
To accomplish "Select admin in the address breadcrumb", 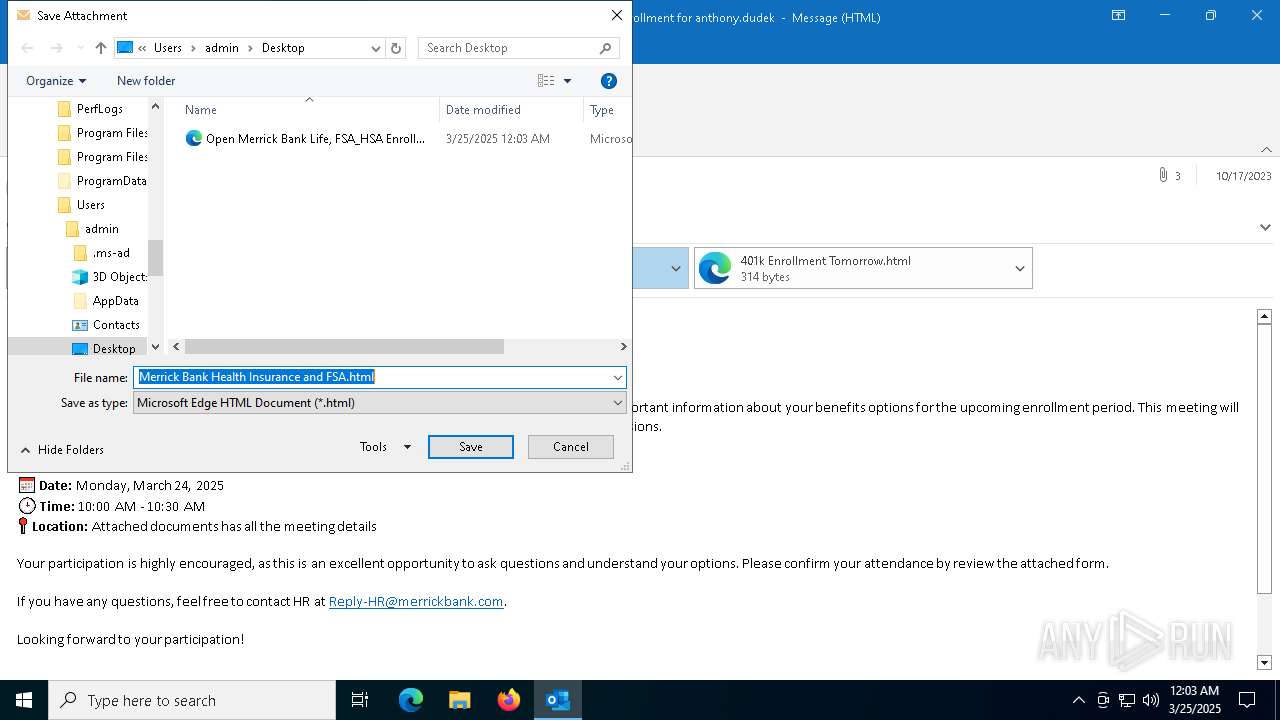I will (x=222, y=48).
